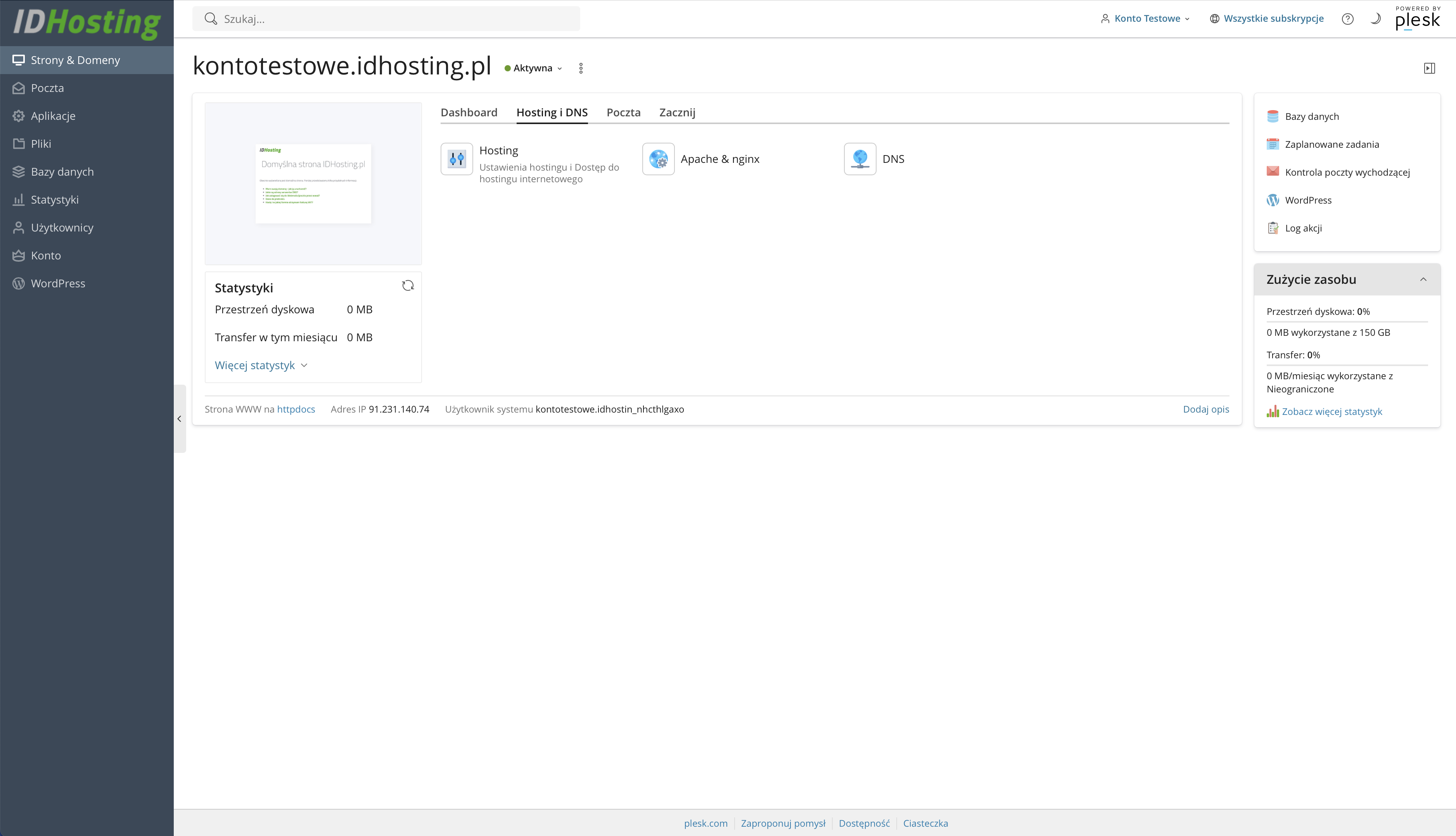Refresh the Statystyki panel
Viewport: 1456px width, 836px height.
click(408, 286)
